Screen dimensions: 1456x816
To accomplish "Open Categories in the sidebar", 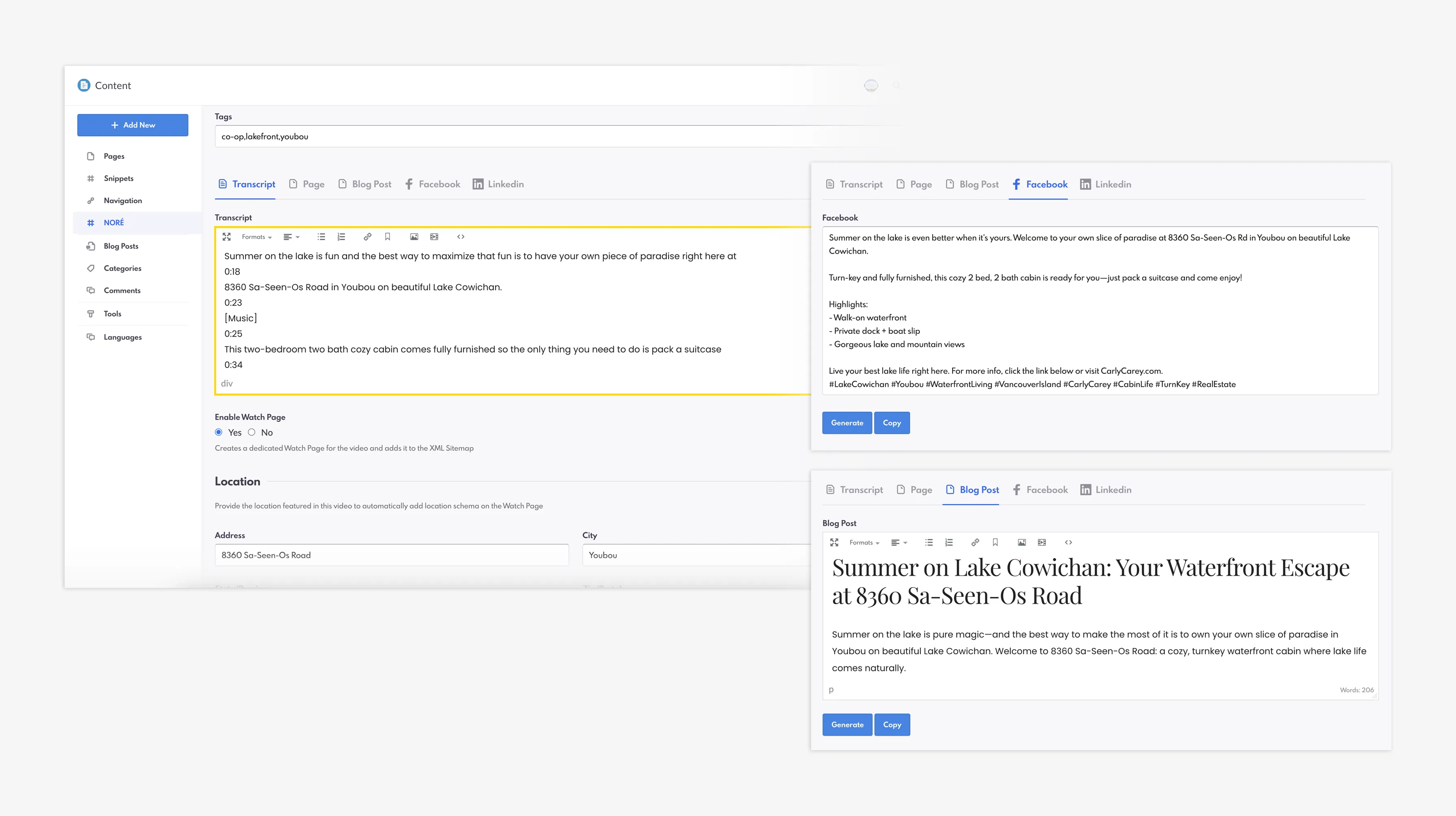I will click(122, 268).
